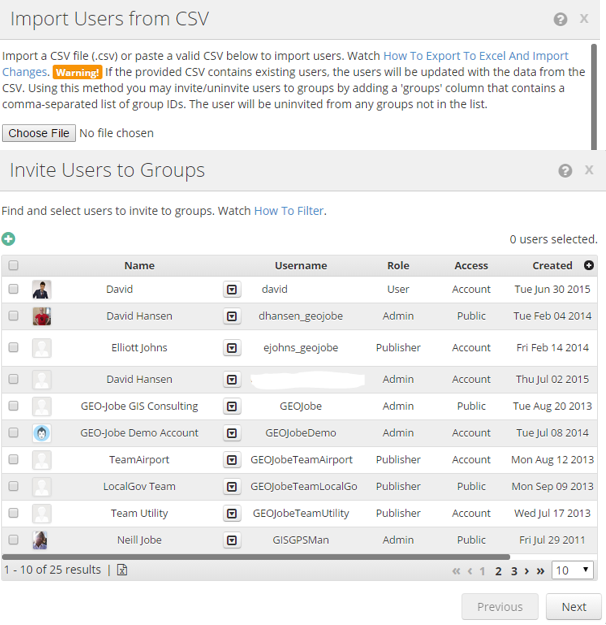Viewport: 606px width, 625px height.
Task: Go to the next results page arrow
Action: click(527, 571)
